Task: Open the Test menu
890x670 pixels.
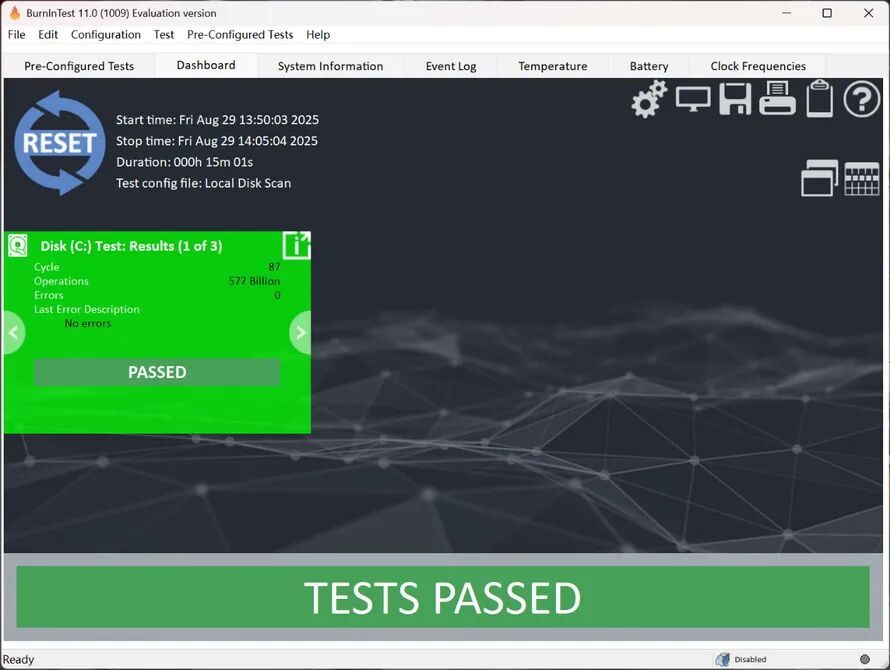Action: 163,35
